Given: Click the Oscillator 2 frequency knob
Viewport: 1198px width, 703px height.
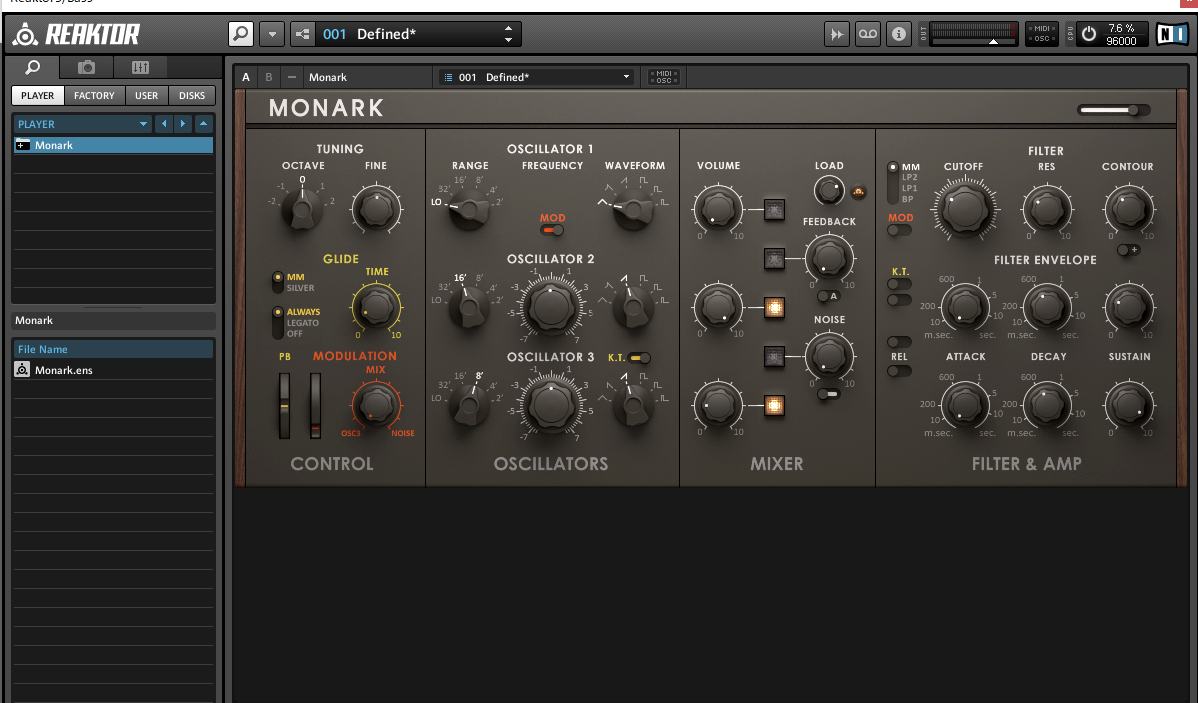Looking at the screenshot, I should point(551,306).
